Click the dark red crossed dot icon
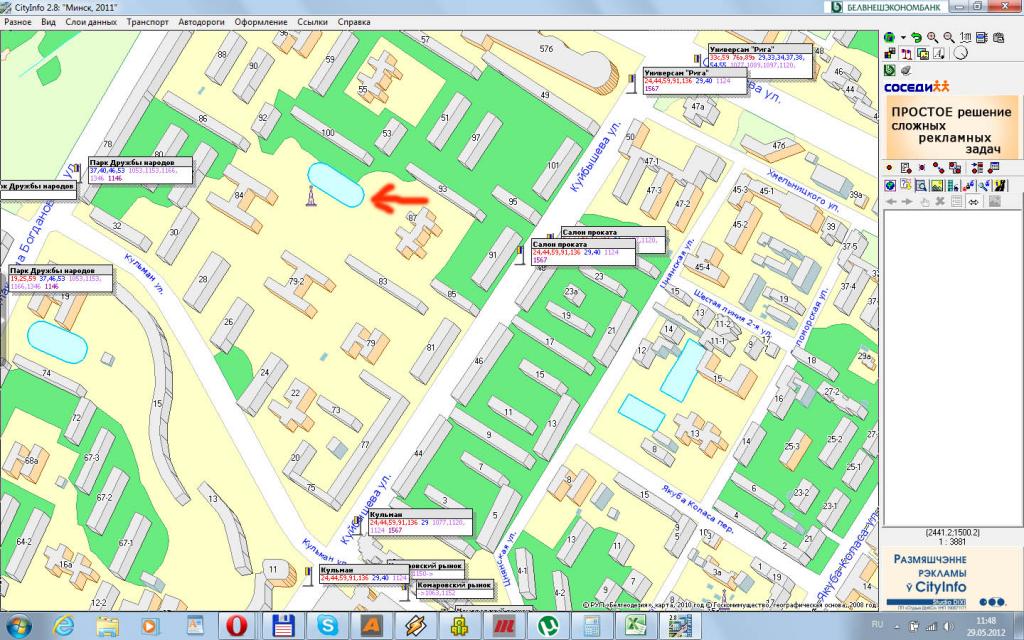 pyautogui.click(x=922, y=167)
